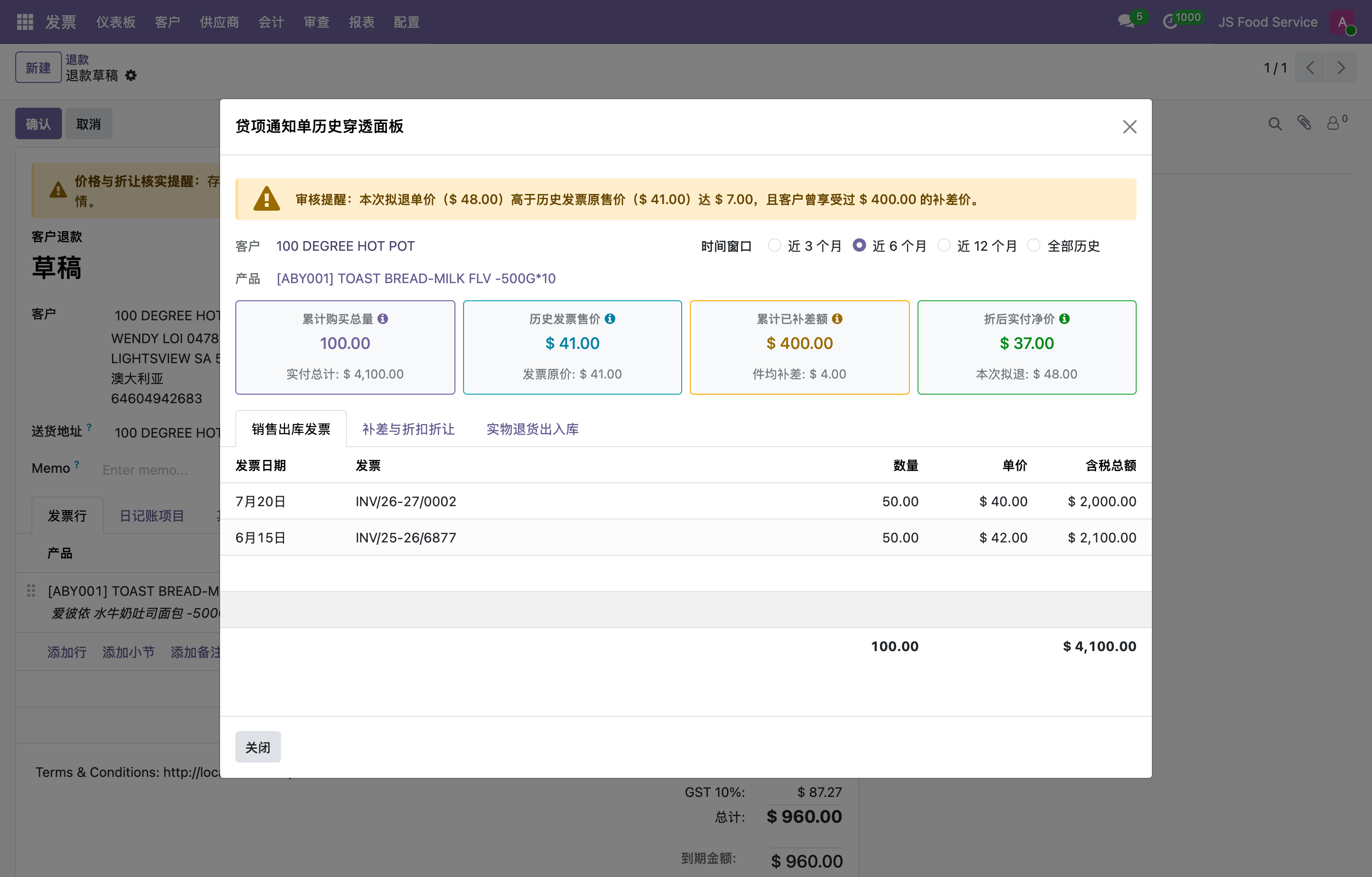Go to previous record arrow

click(1310, 68)
